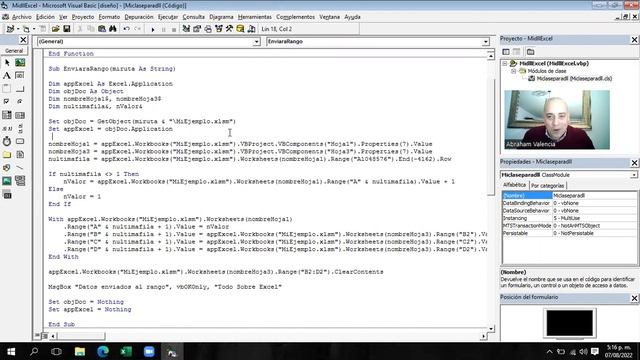Click the Start (run) play icon
Viewport: 640px width, 360px height.
pyautogui.click(x=153, y=29)
